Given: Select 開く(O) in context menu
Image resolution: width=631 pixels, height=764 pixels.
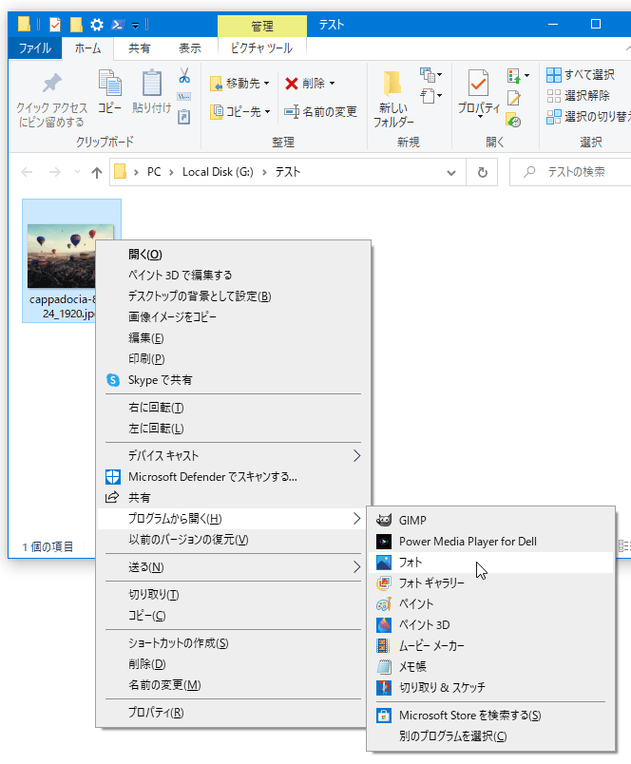Looking at the screenshot, I should click(233, 254).
